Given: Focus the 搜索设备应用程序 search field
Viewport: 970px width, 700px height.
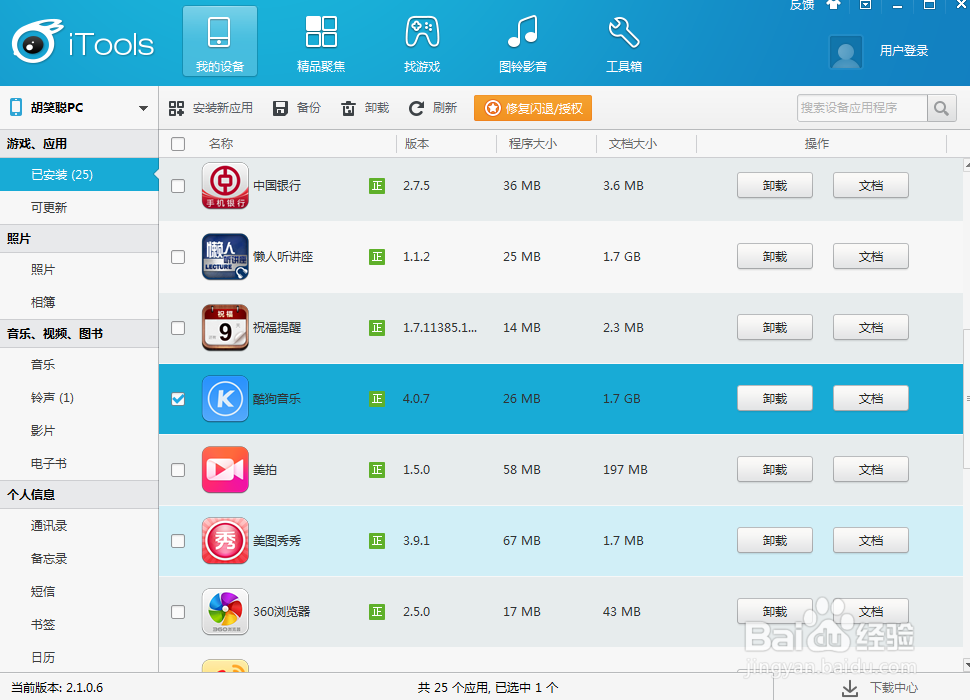Looking at the screenshot, I should 862,108.
